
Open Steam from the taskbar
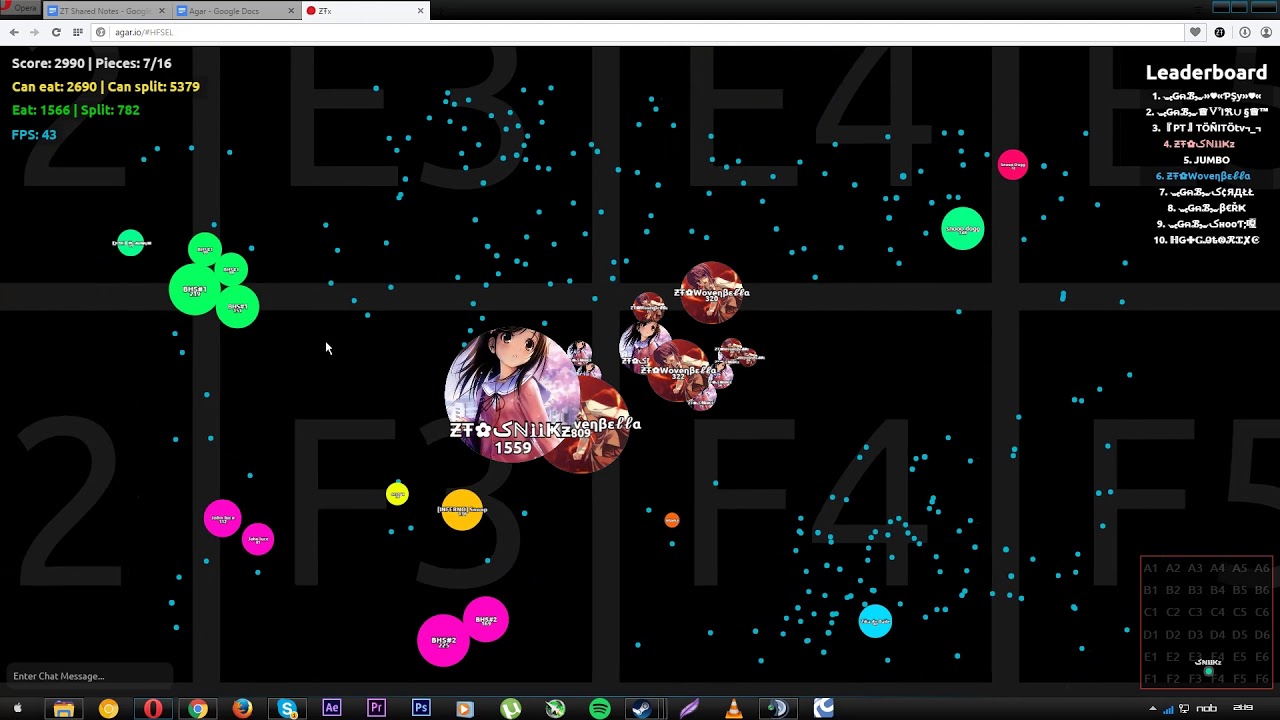click(644, 709)
